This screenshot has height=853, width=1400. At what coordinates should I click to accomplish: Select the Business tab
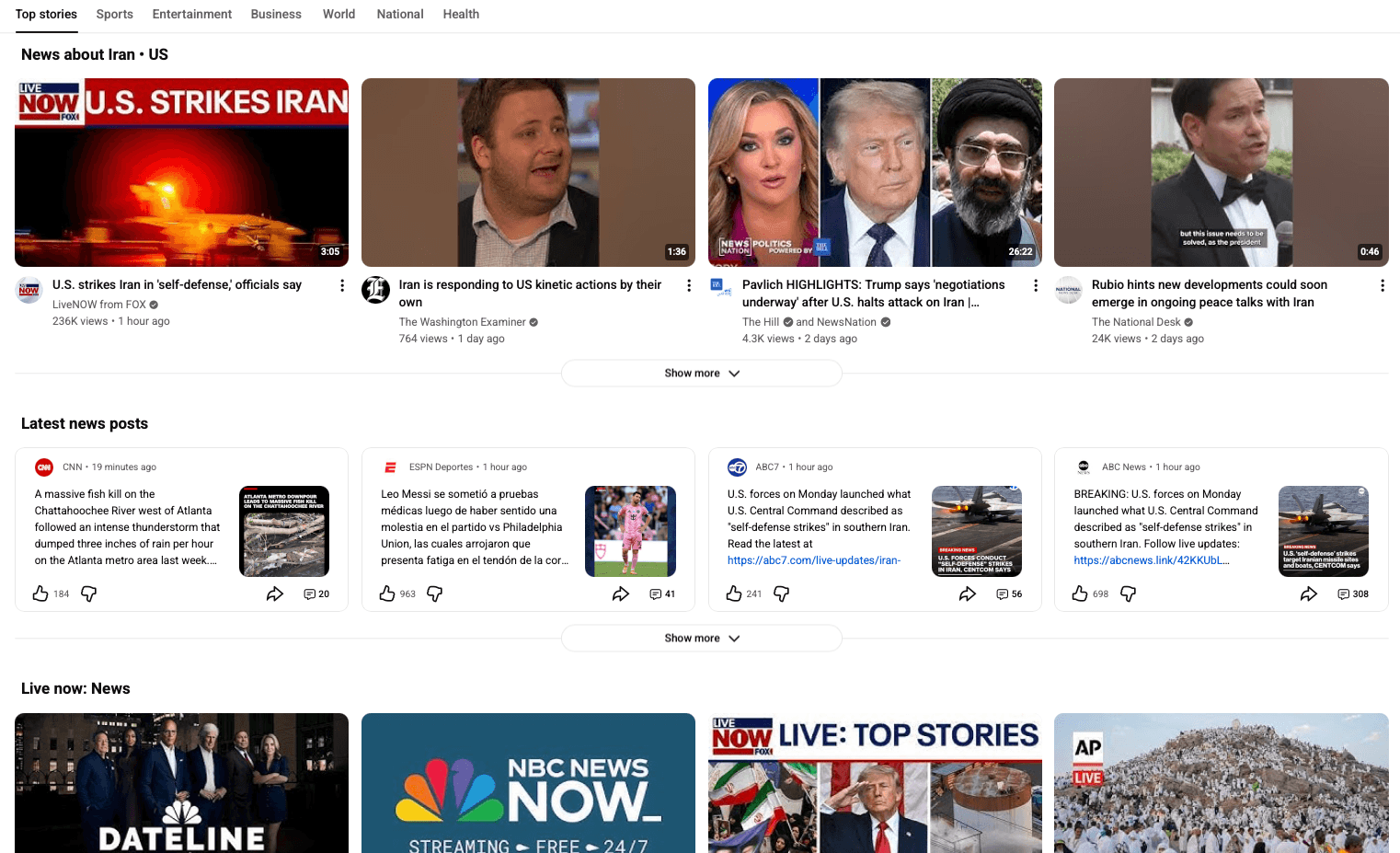tap(276, 14)
